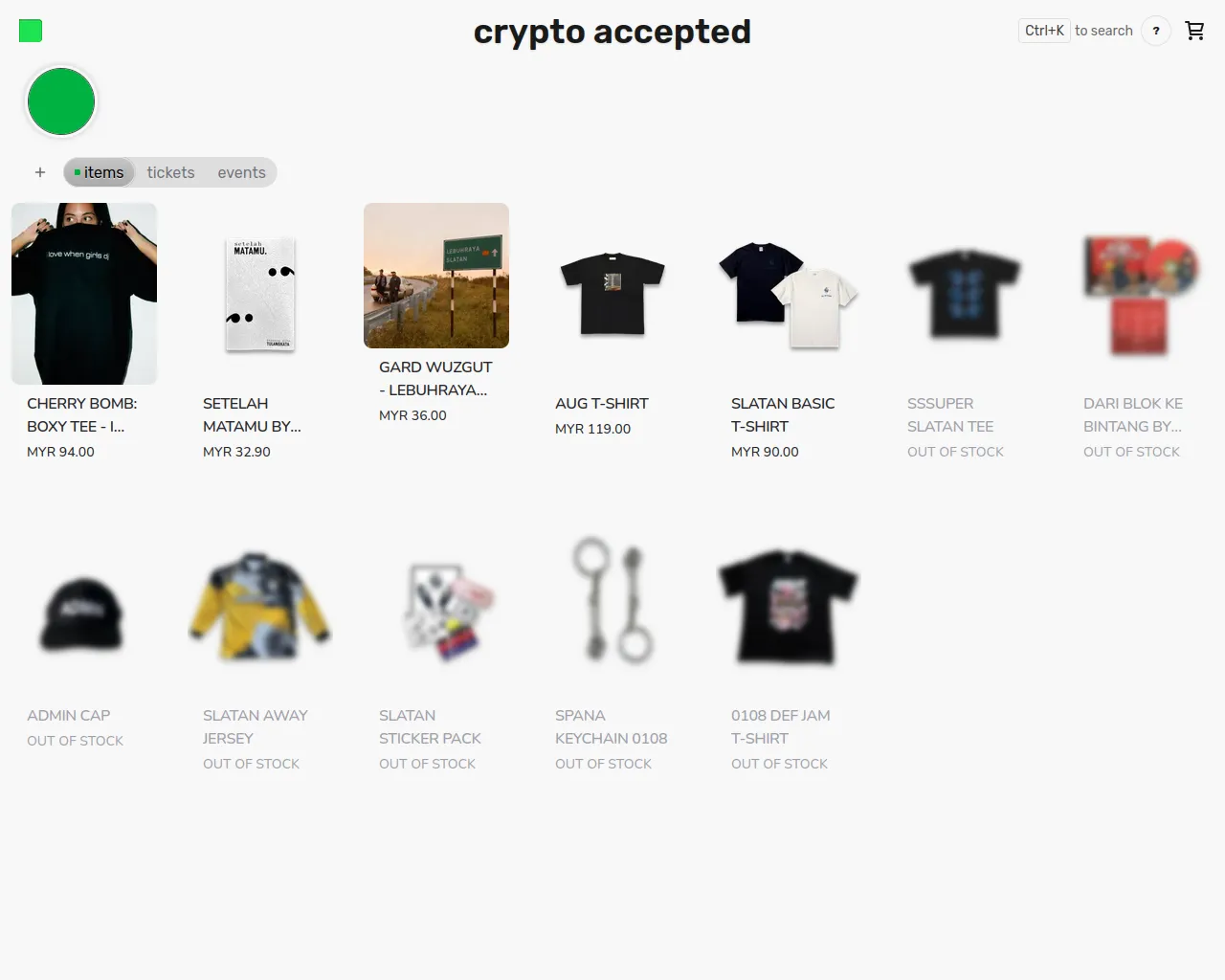
Task: Click the question mark help icon
Action: point(1156,31)
